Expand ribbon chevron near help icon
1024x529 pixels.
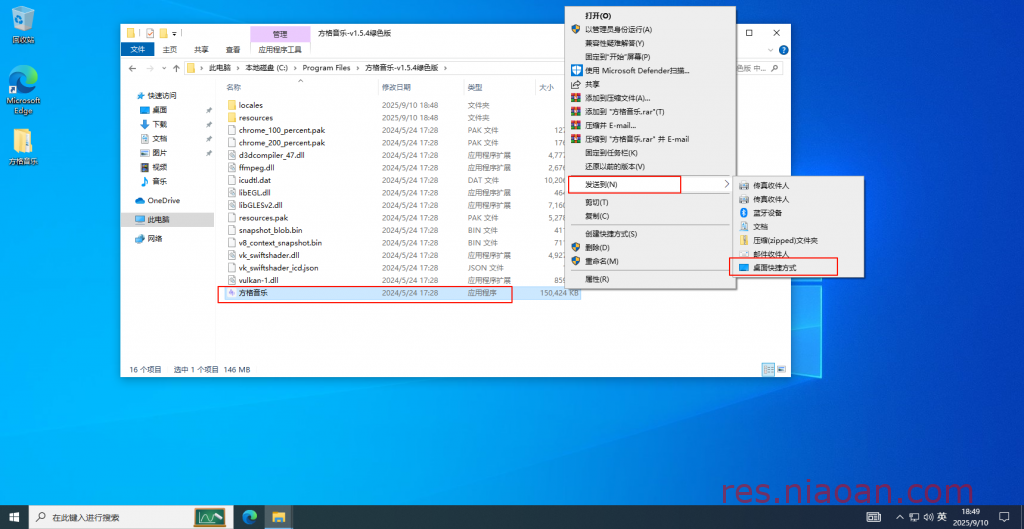coord(771,50)
